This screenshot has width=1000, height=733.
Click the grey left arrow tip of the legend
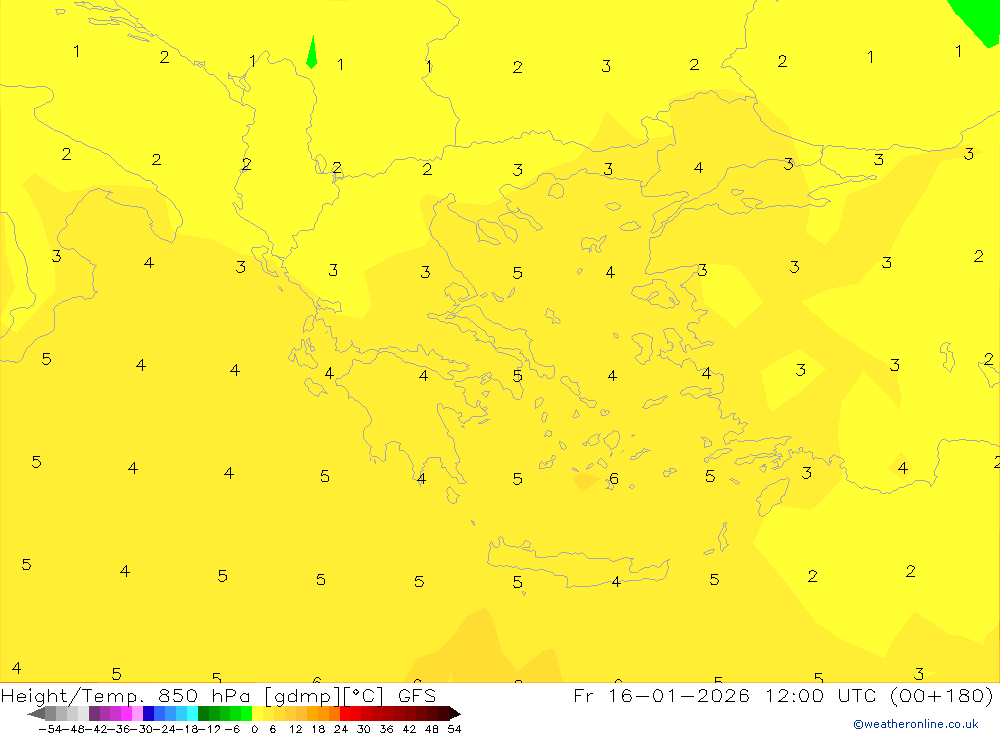(x=36, y=714)
